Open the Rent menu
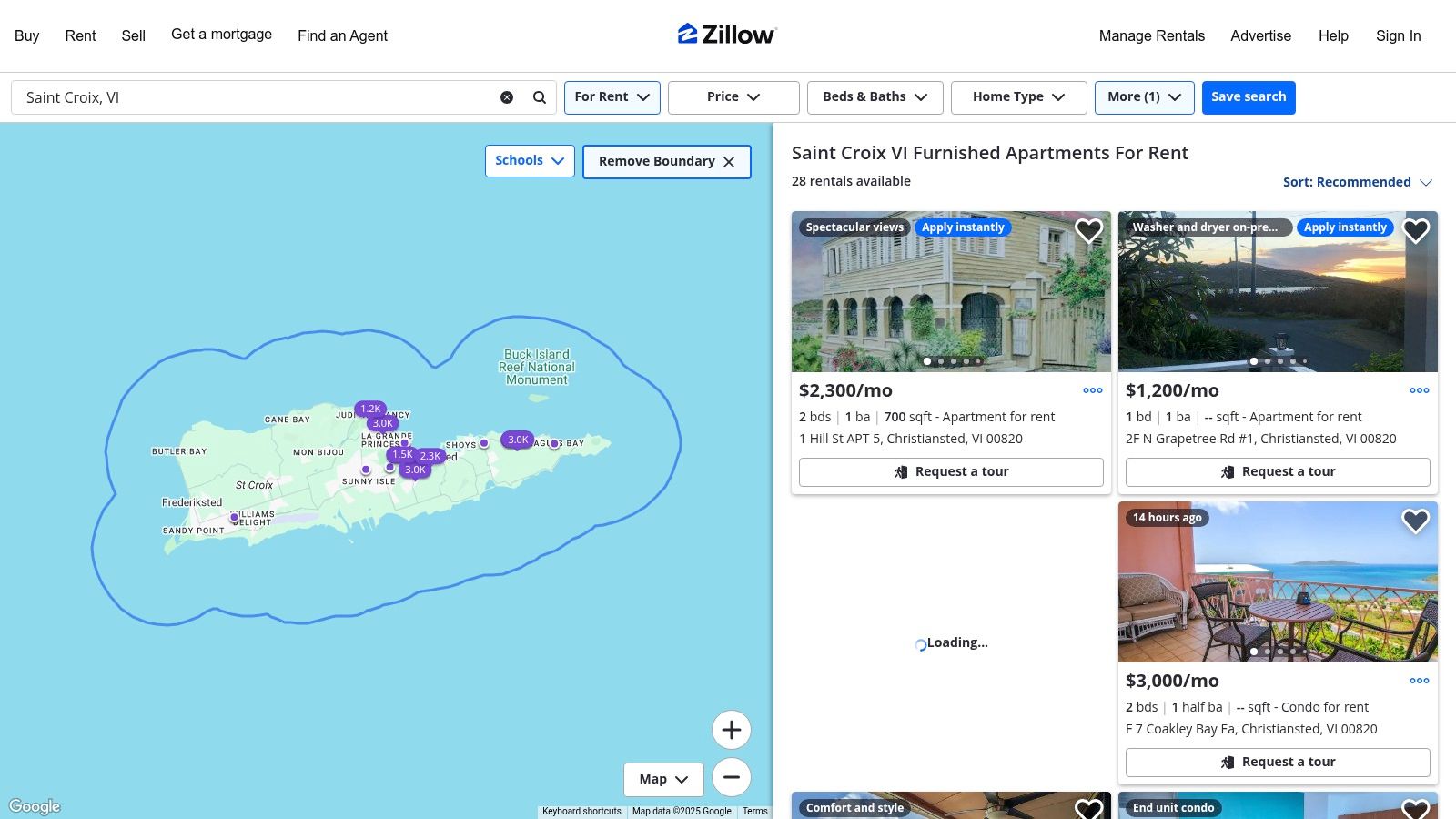Screen dimensions: 1456x819 pos(80,35)
